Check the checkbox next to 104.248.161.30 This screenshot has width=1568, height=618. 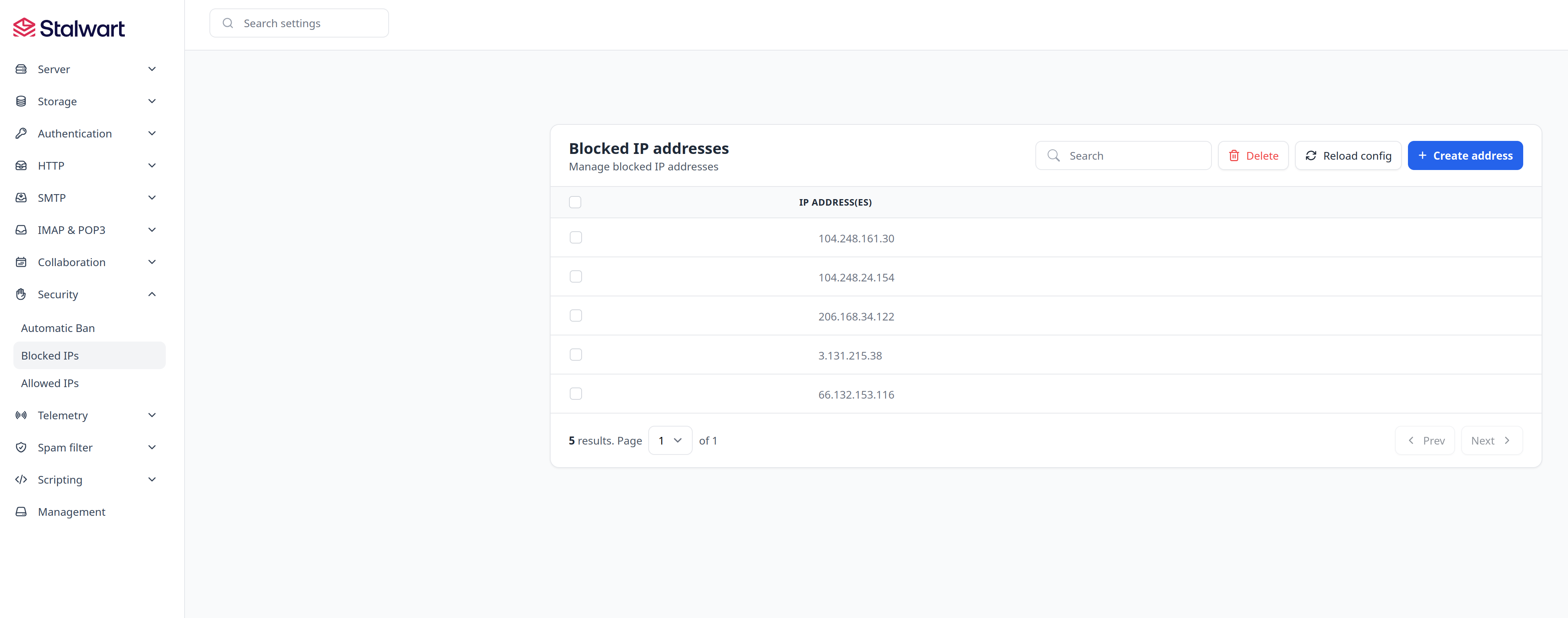coord(575,237)
